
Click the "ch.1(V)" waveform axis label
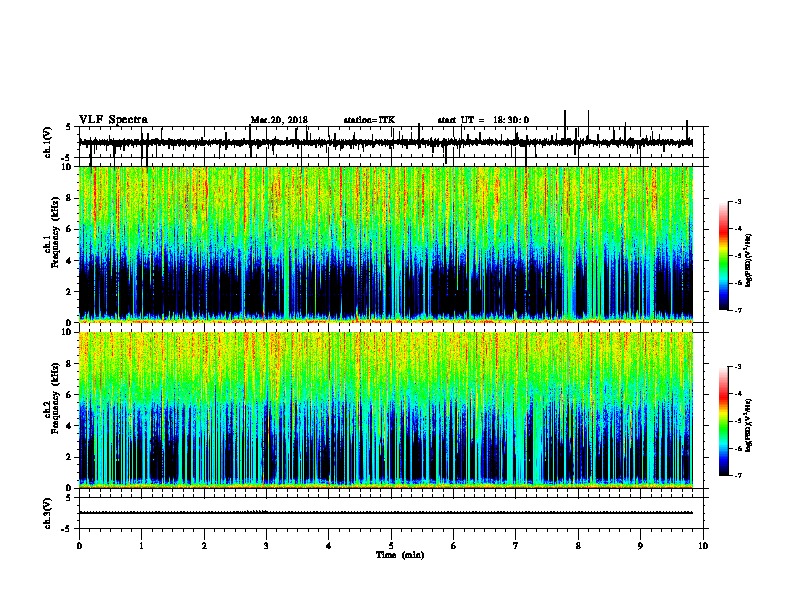tap(48, 142)
